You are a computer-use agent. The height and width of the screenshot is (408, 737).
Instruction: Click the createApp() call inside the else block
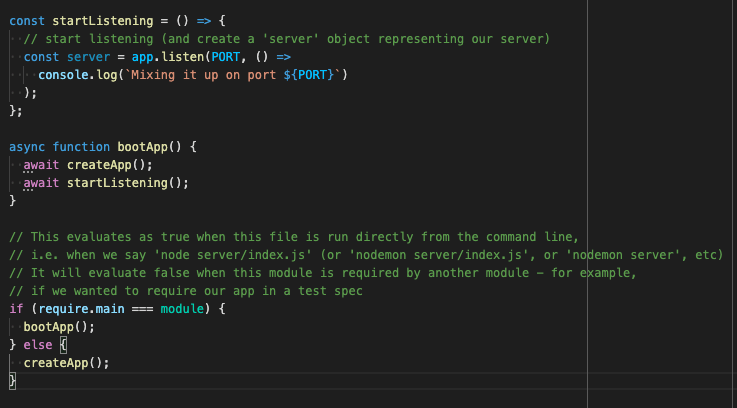[66, 362]
